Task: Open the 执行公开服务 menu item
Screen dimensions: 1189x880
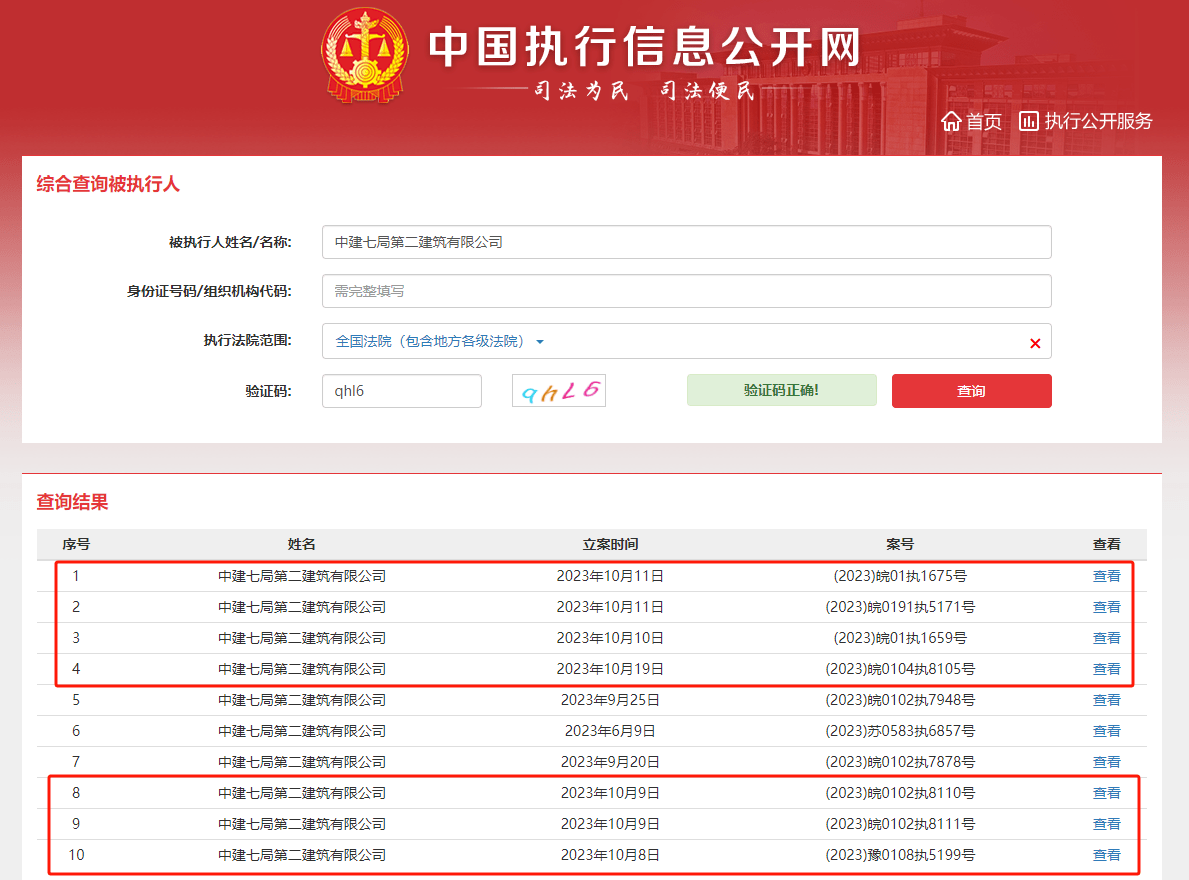Action: pyautogui.click(x=1098, y=122)
